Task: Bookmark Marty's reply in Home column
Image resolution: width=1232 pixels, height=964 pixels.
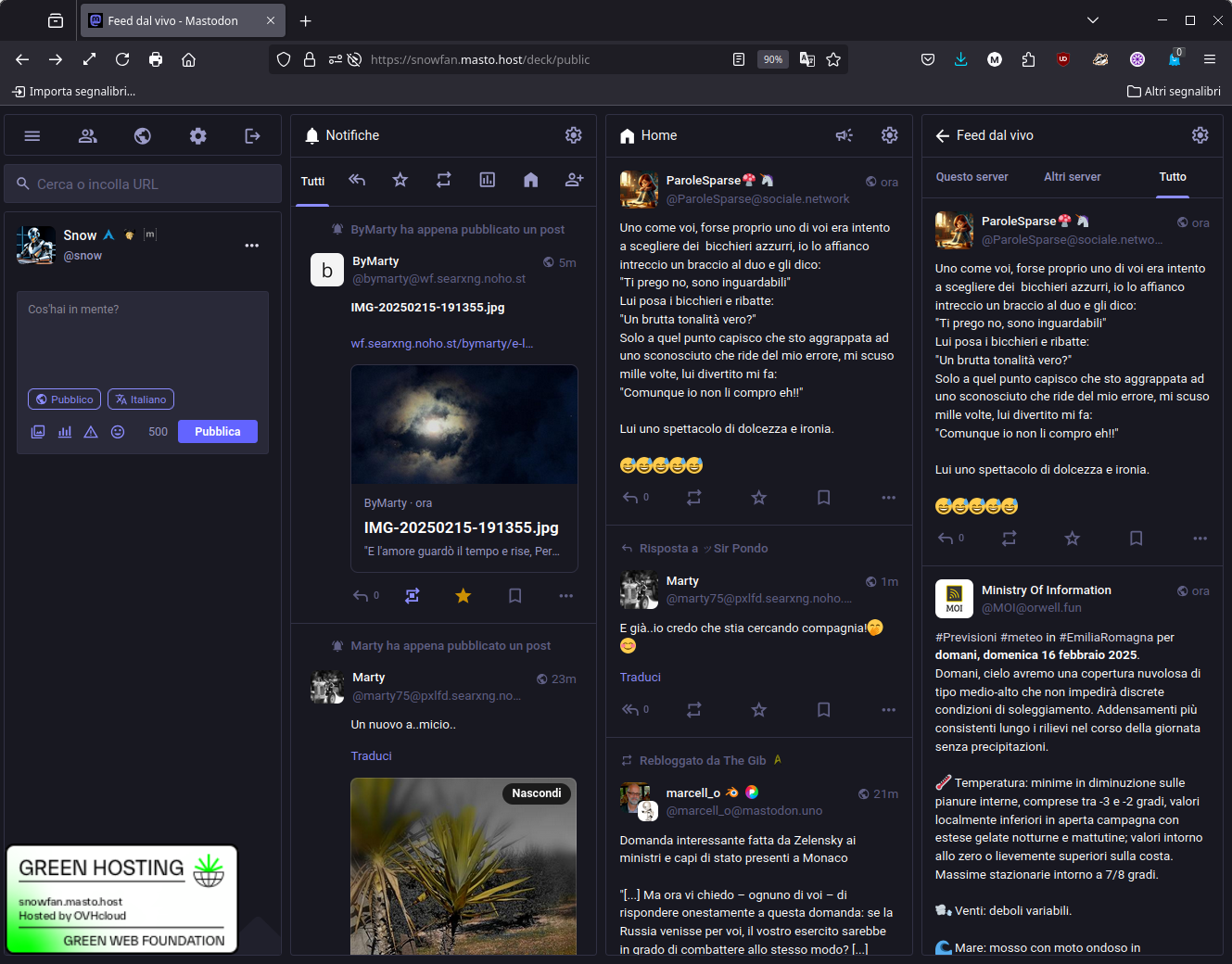Action: [x=824, y=710]
